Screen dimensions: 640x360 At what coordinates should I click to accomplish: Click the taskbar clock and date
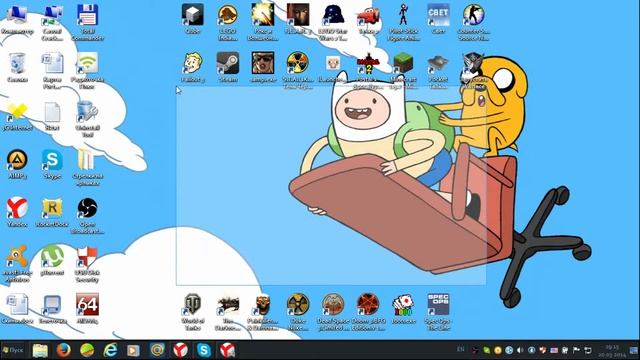point(612,351)
